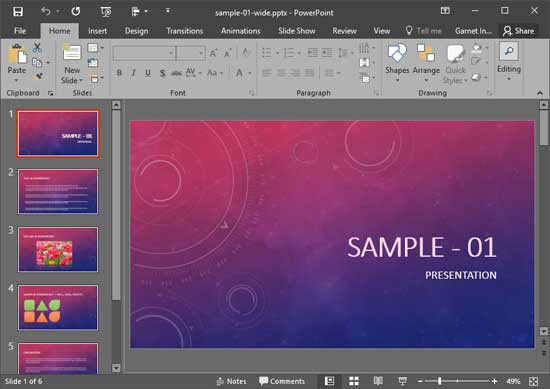Expand the Editing group dropdown
Viewport: 550px width, 389px height.
(509, 79)
